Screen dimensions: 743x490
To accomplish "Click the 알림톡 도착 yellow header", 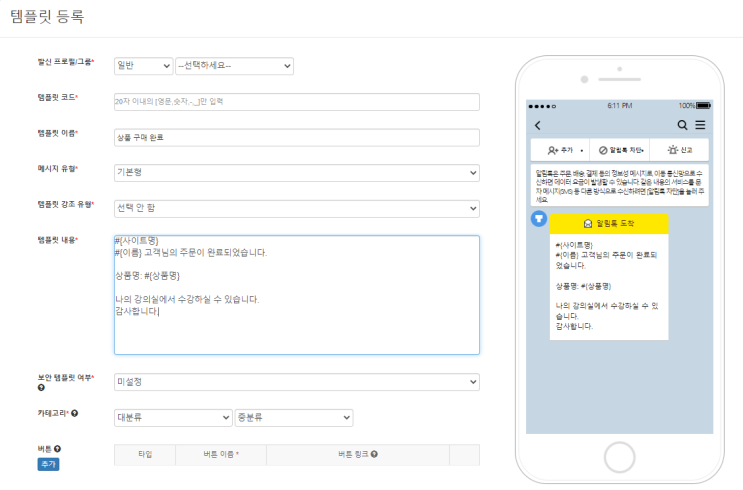I will pyautogui.click(x=609, y=224).
